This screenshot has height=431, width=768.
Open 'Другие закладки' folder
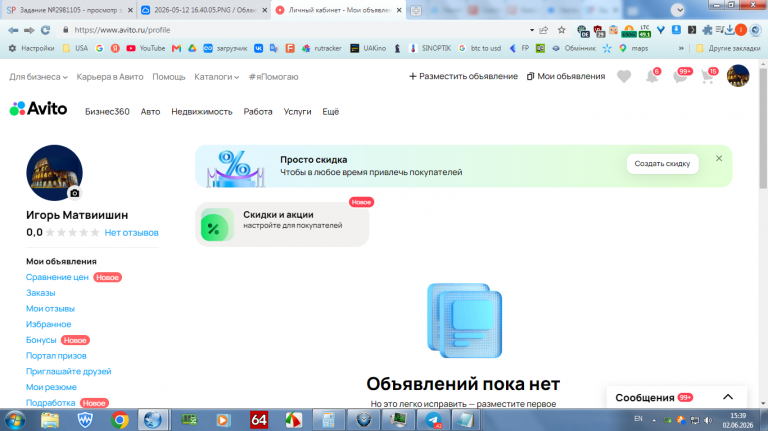pos(728,48)
